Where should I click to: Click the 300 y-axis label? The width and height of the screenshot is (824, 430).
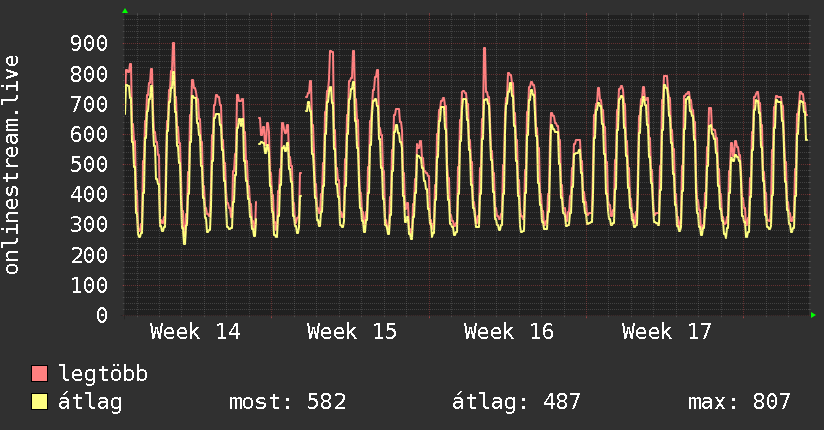click(x=89, y=225)
